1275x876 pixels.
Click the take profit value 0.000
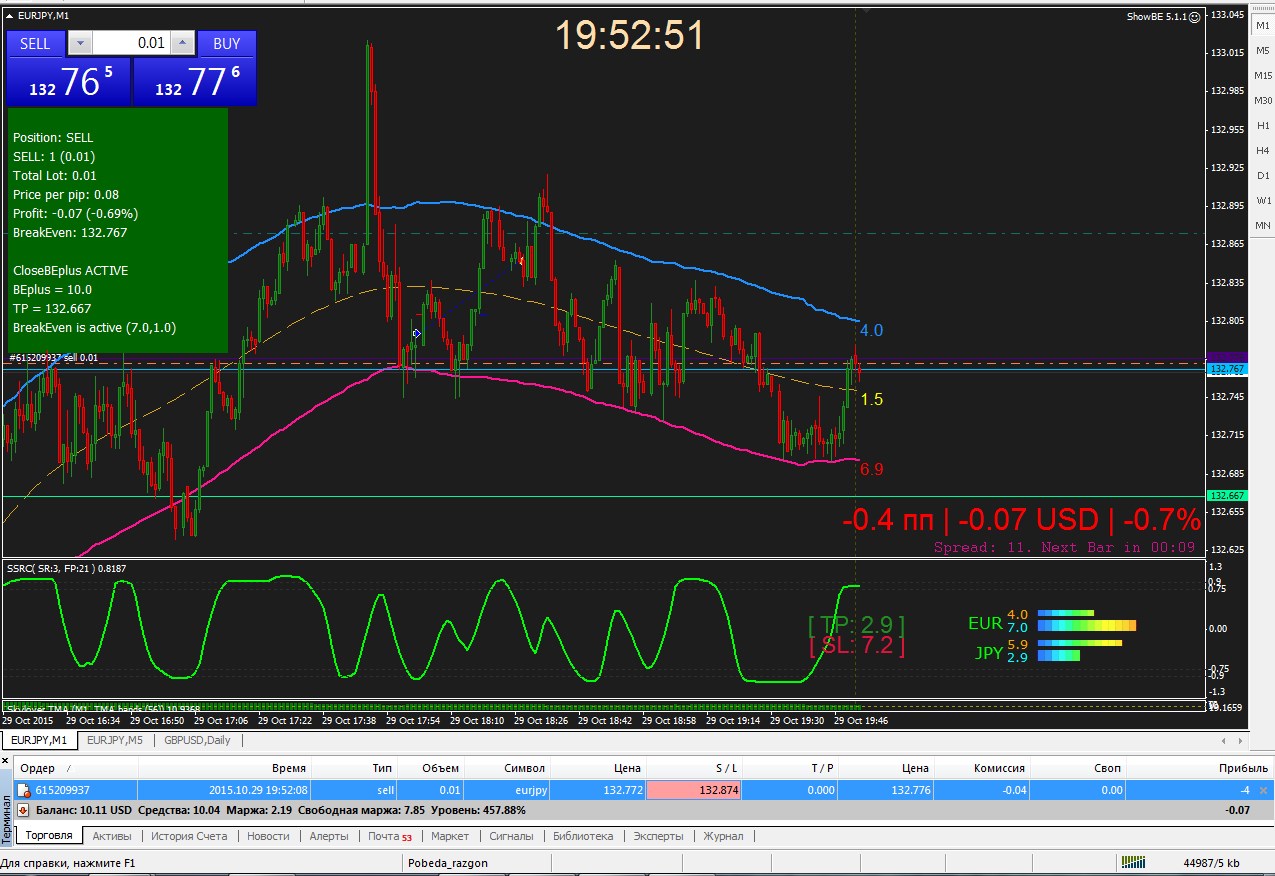point(788,790)
